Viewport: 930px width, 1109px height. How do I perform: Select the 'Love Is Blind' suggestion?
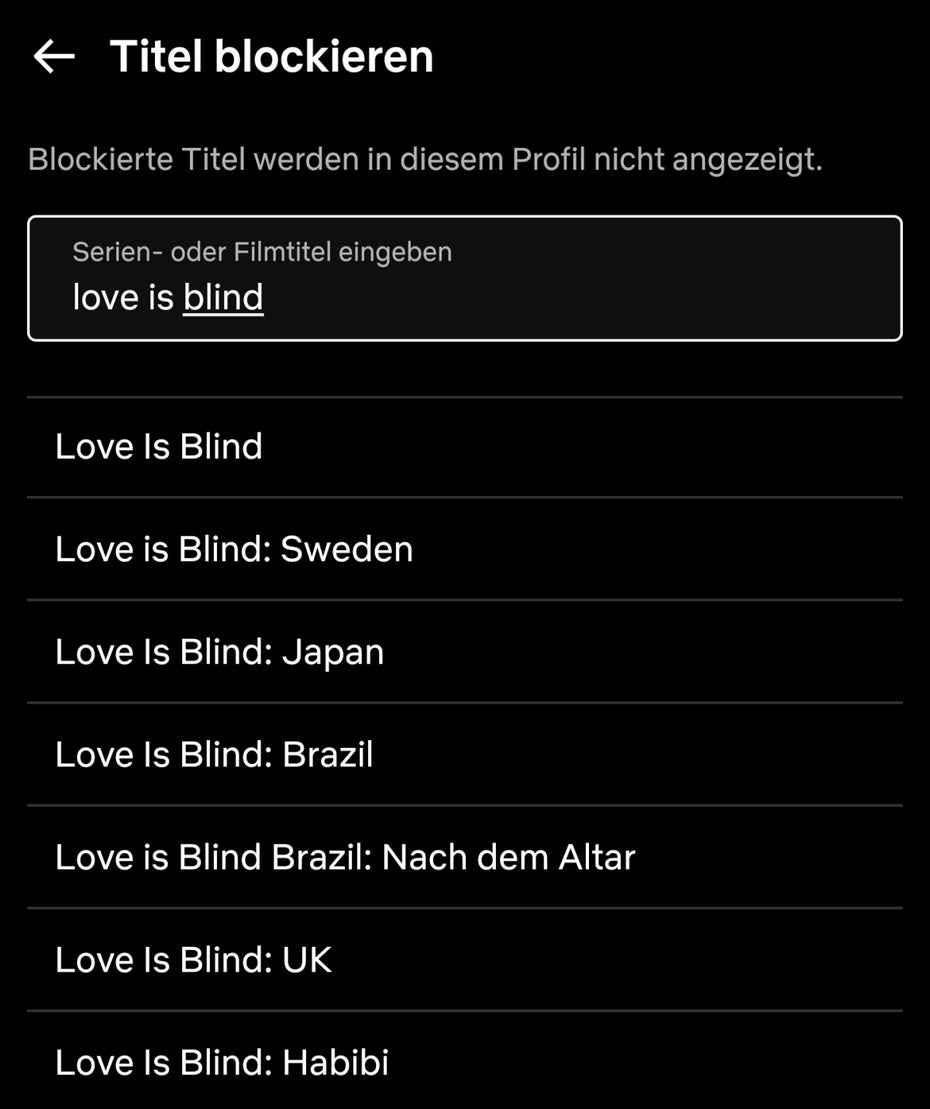[x=465, y=447]
